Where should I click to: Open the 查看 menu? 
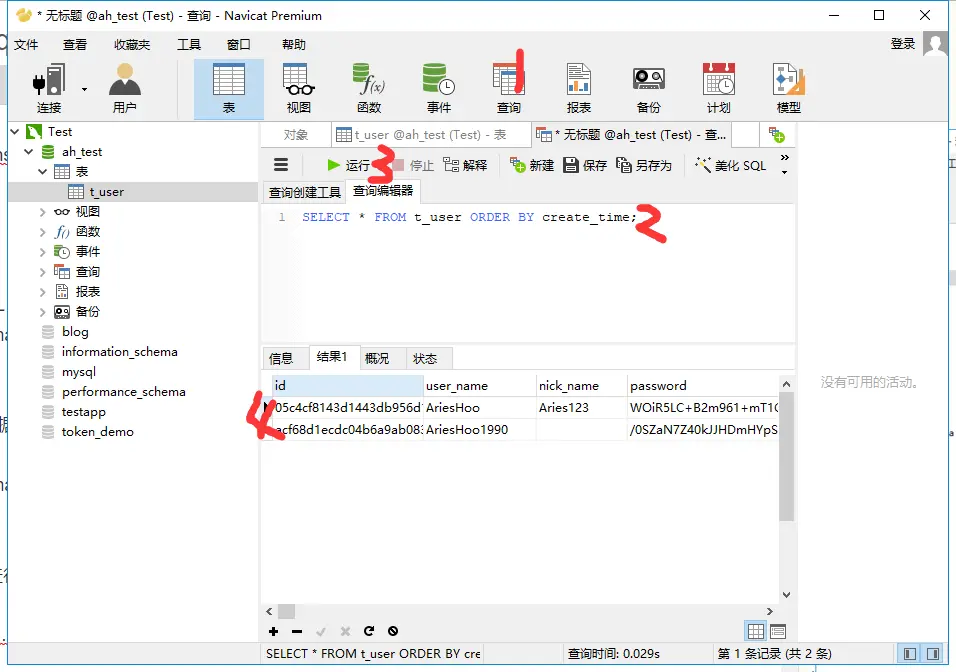tap(75, 45)
